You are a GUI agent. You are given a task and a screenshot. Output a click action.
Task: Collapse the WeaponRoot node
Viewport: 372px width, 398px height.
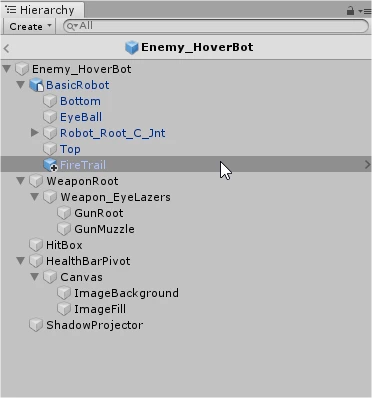point(21,181)
